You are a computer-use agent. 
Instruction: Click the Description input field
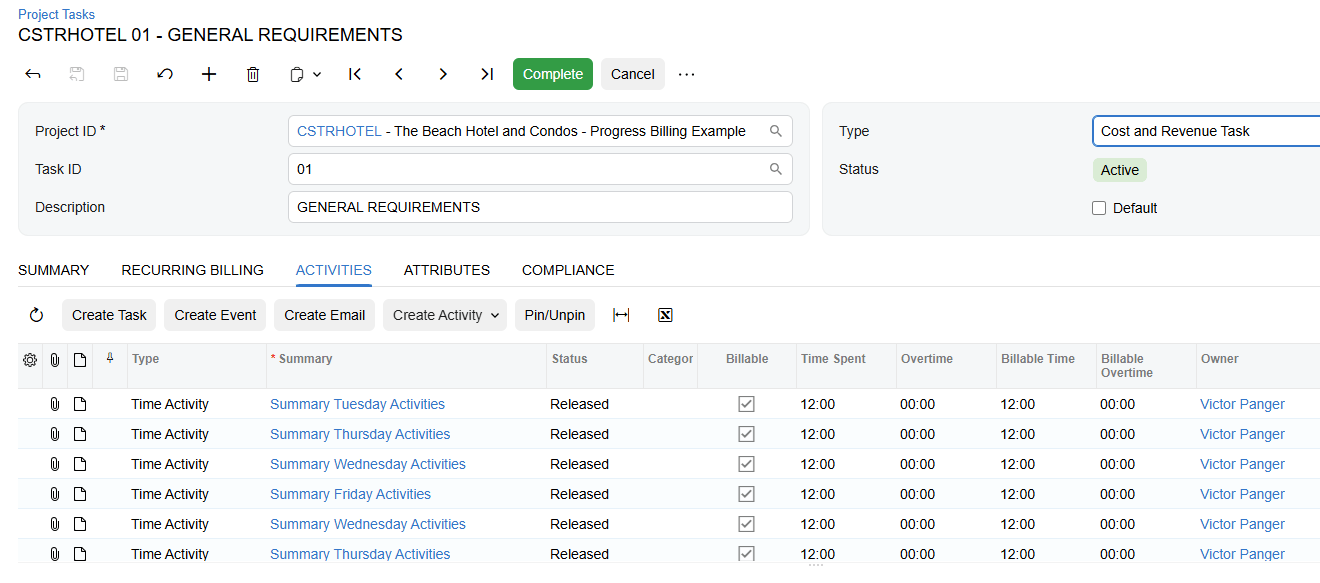pyautogui.click(x=540, y=207)
